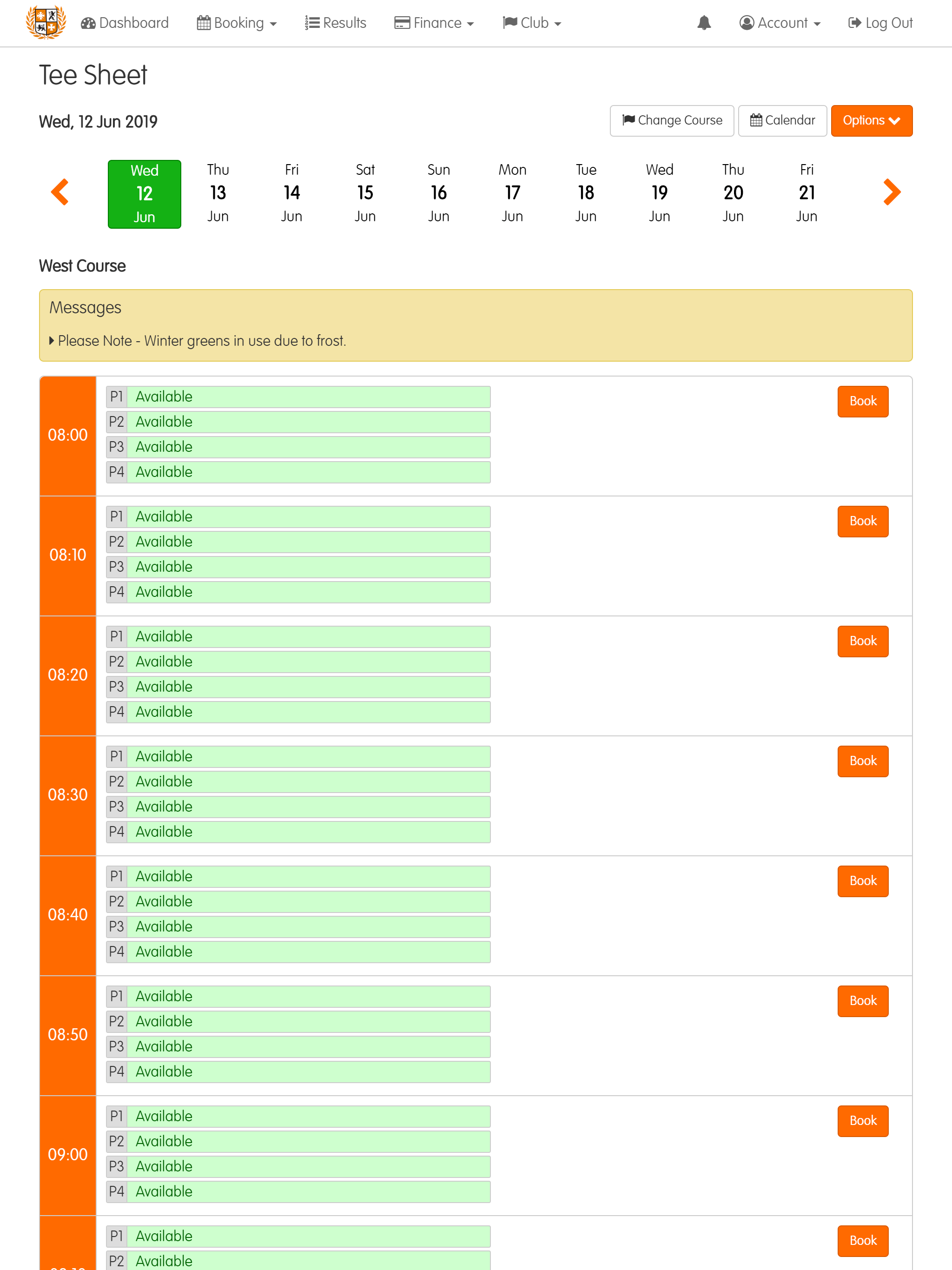Open the Club dropdown menu
952x1270 pixels.
pyautogui.click(x=532, y=23)
